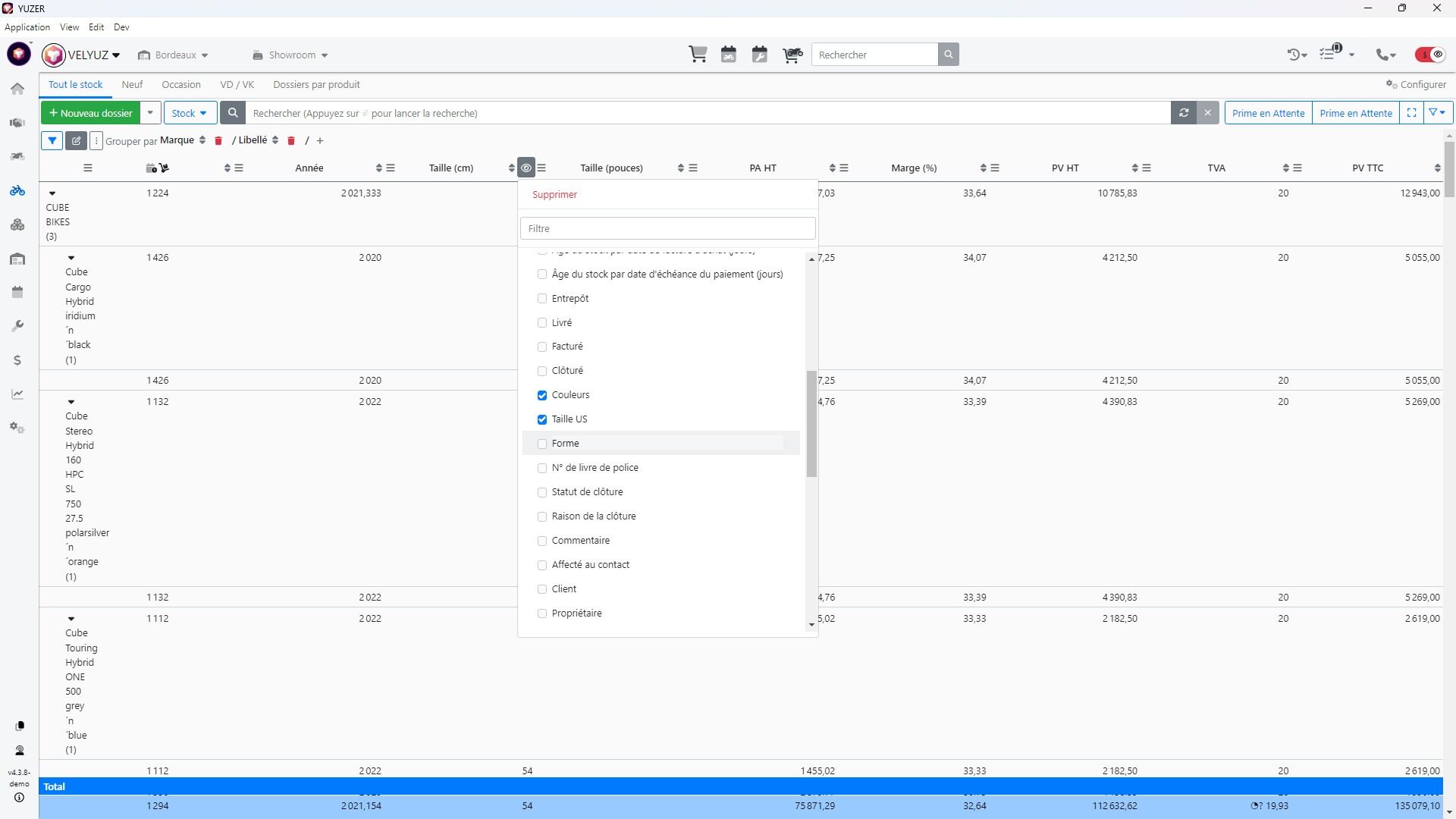The height and width of the screenshot is (819, 1456).
Task: Click the bicycle icon in left sidebar
Action: tap(17, 190)
